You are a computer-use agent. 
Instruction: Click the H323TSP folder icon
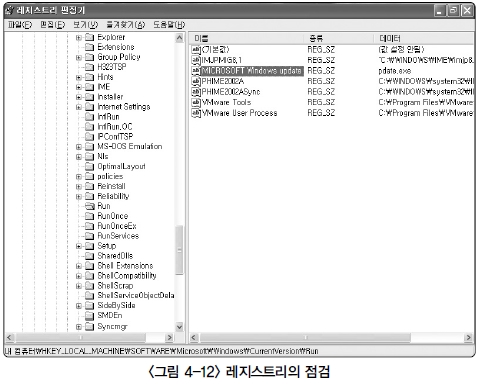pos(89,67)
